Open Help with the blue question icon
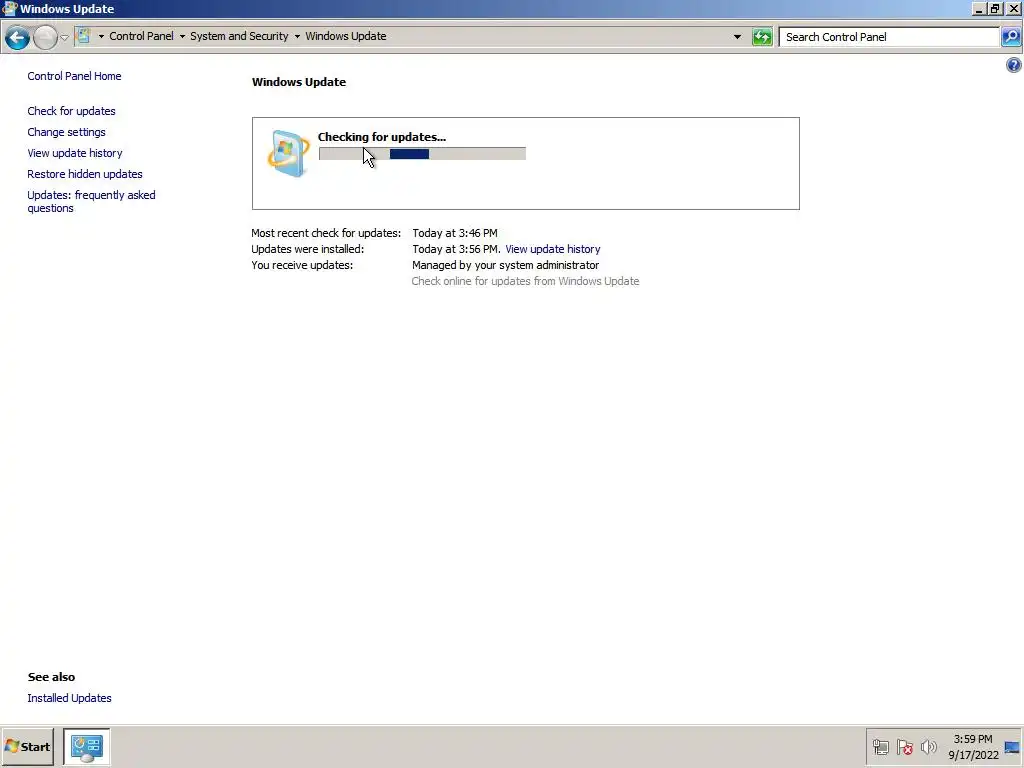Screen dimensions: 1024x768 point(1013,65)
